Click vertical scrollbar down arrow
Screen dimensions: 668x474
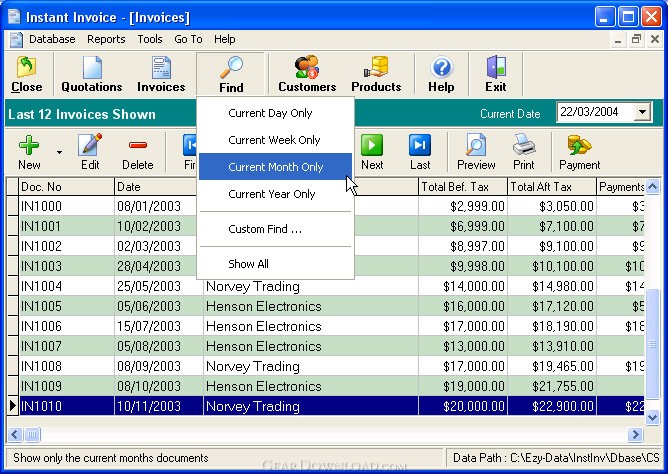coord(652,417)
